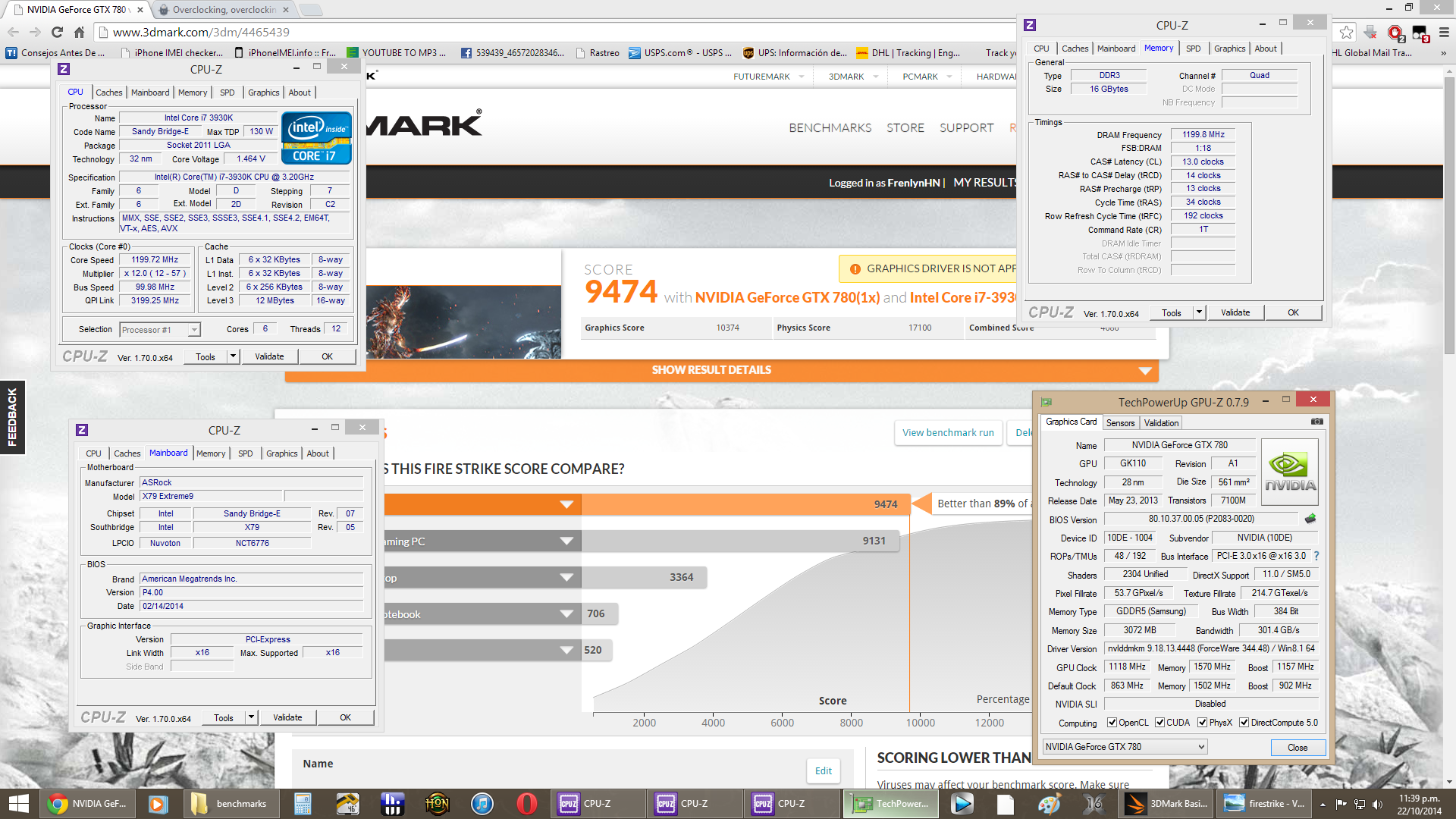Viewport: 1456px width, 819px height.
Task: Click the volume speaker tray icon
Action: pos(1377,804)
